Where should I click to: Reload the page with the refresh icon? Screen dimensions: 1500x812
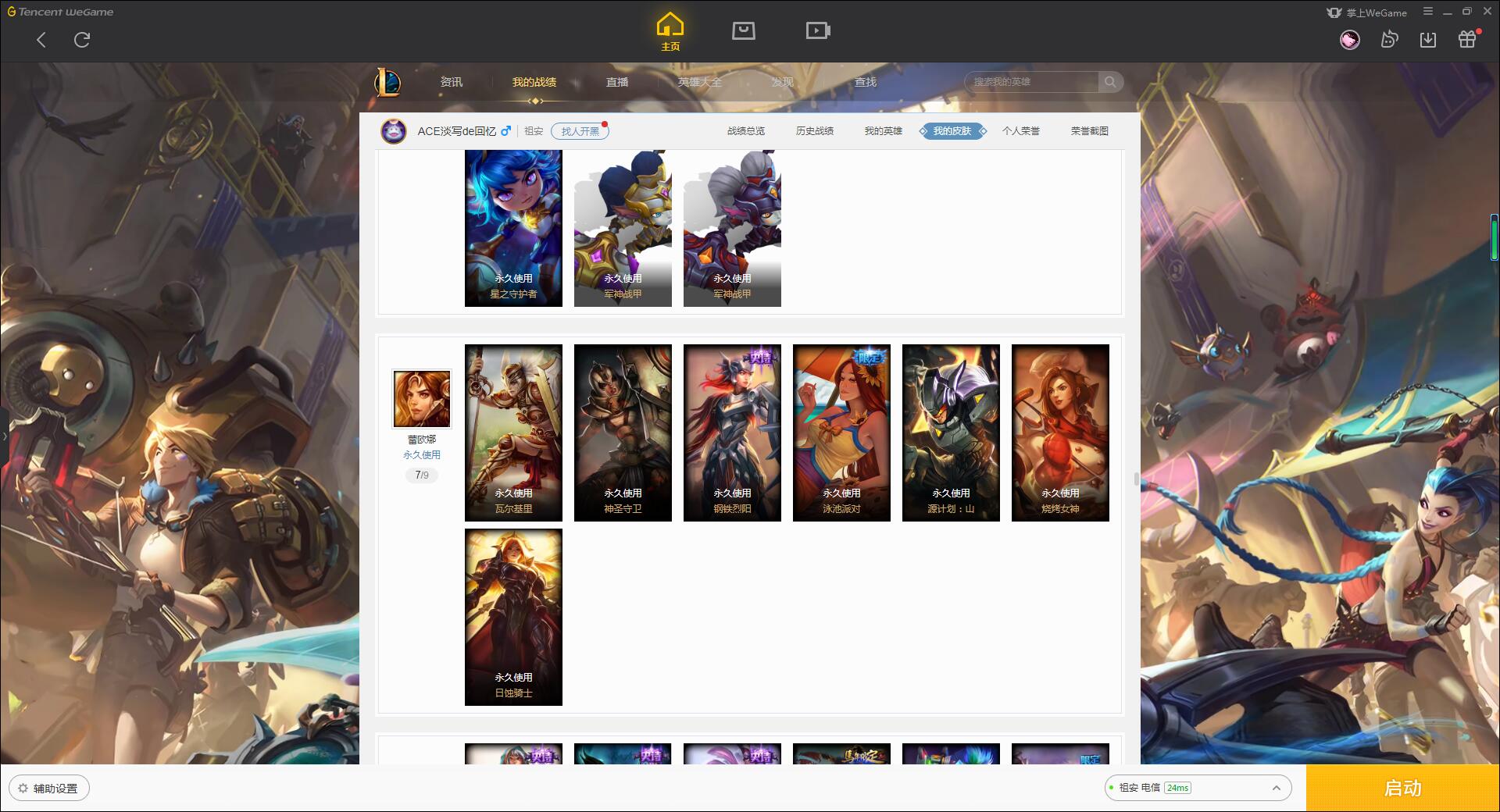[x=82, y=40]
